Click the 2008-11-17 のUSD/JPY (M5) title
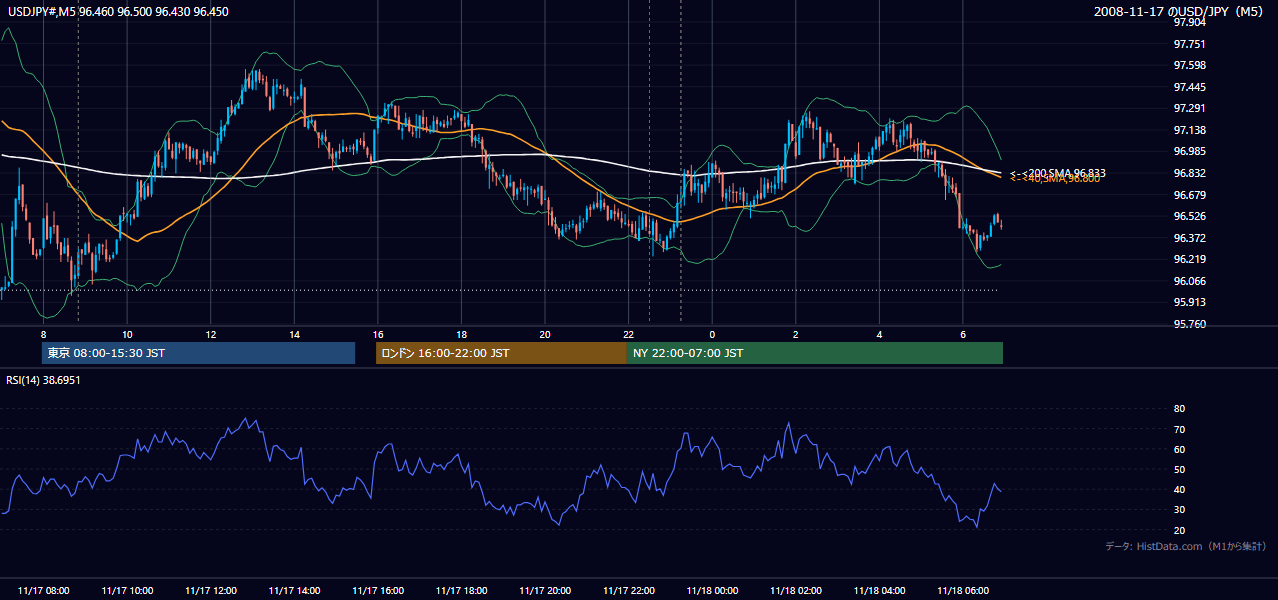Screen dimensions: 1278x600 click(x=1178, y=12)
